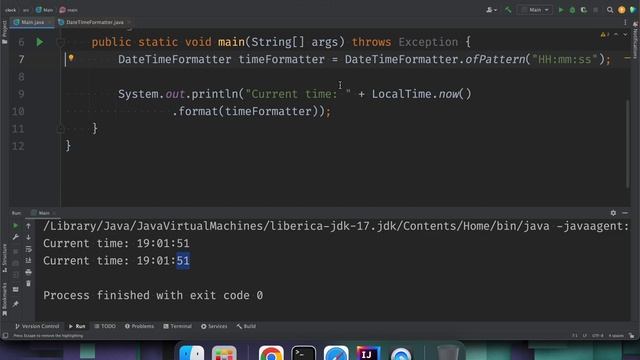Image resolution: width=640 pixels, height=360 pixels.
Task: Debug Main with the toolbar bug icon
Action: click(572, 10)
